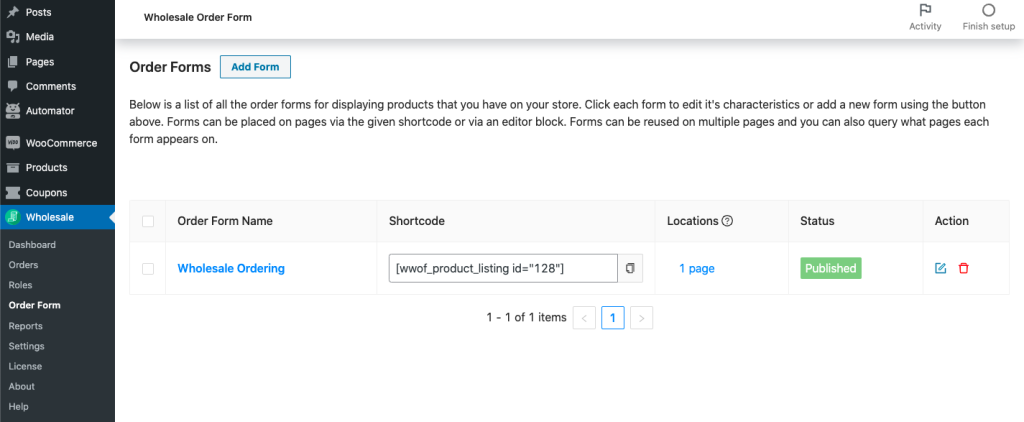Go to next page arrow in pagination

pos(642,318)
